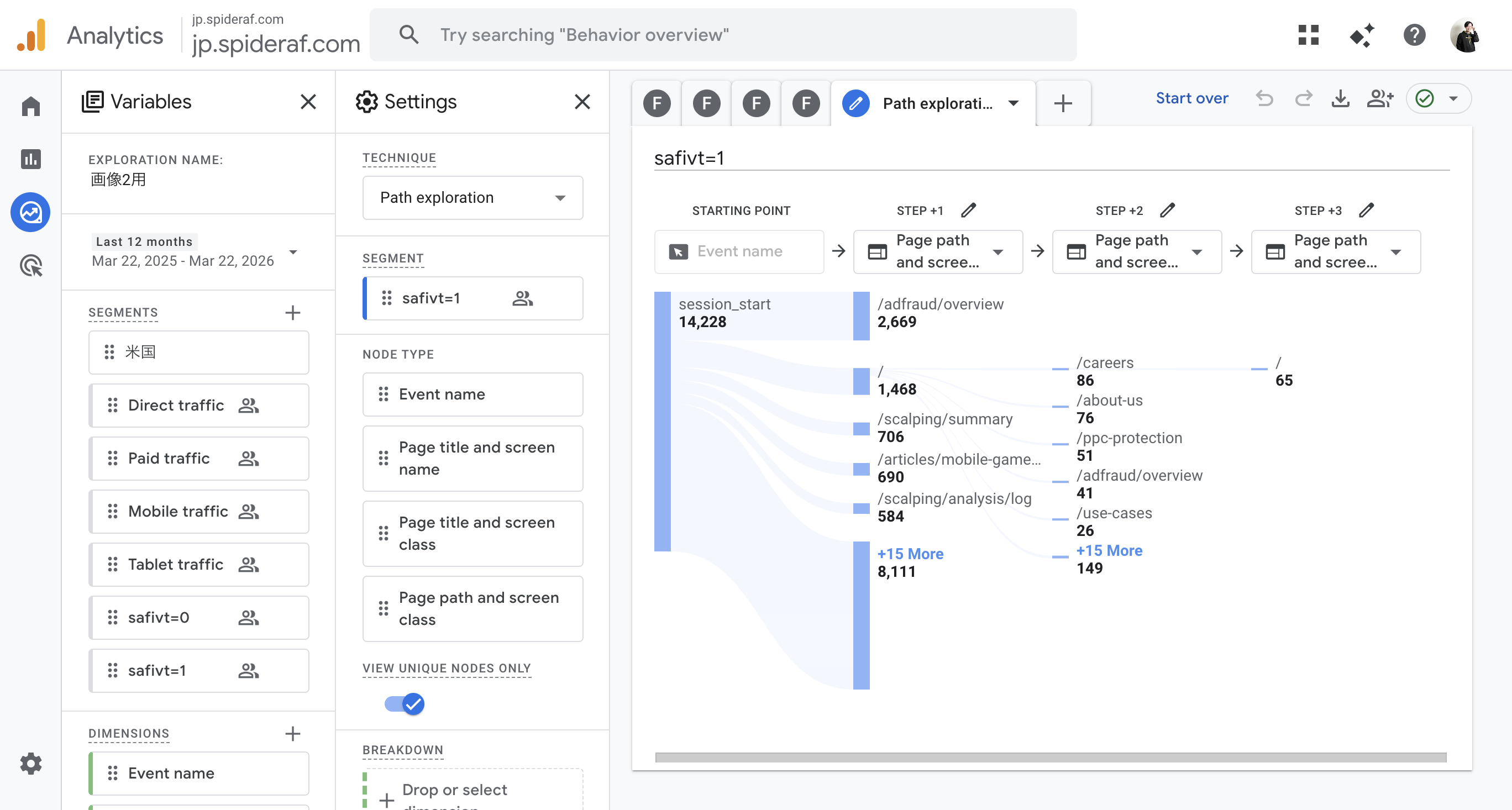Open the Reports icon in sidebar
Image resolution: width=1512 pixels, height=810 pixels.
coord(30,159)
